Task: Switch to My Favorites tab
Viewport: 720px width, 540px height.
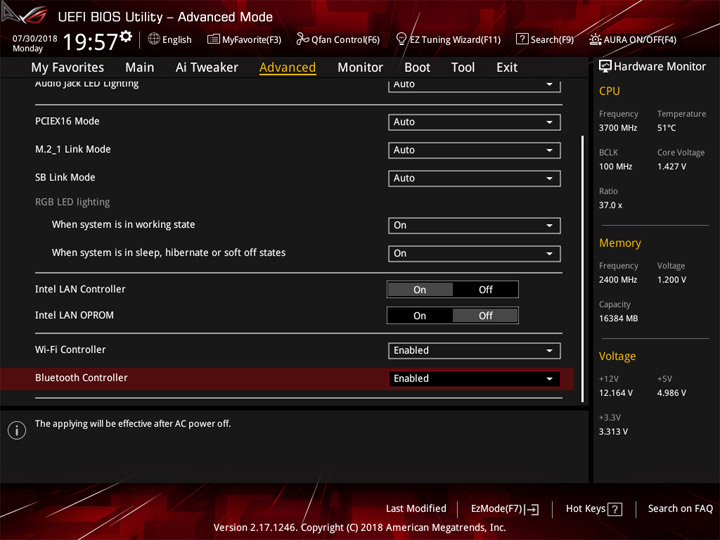Action: (68, 68)
